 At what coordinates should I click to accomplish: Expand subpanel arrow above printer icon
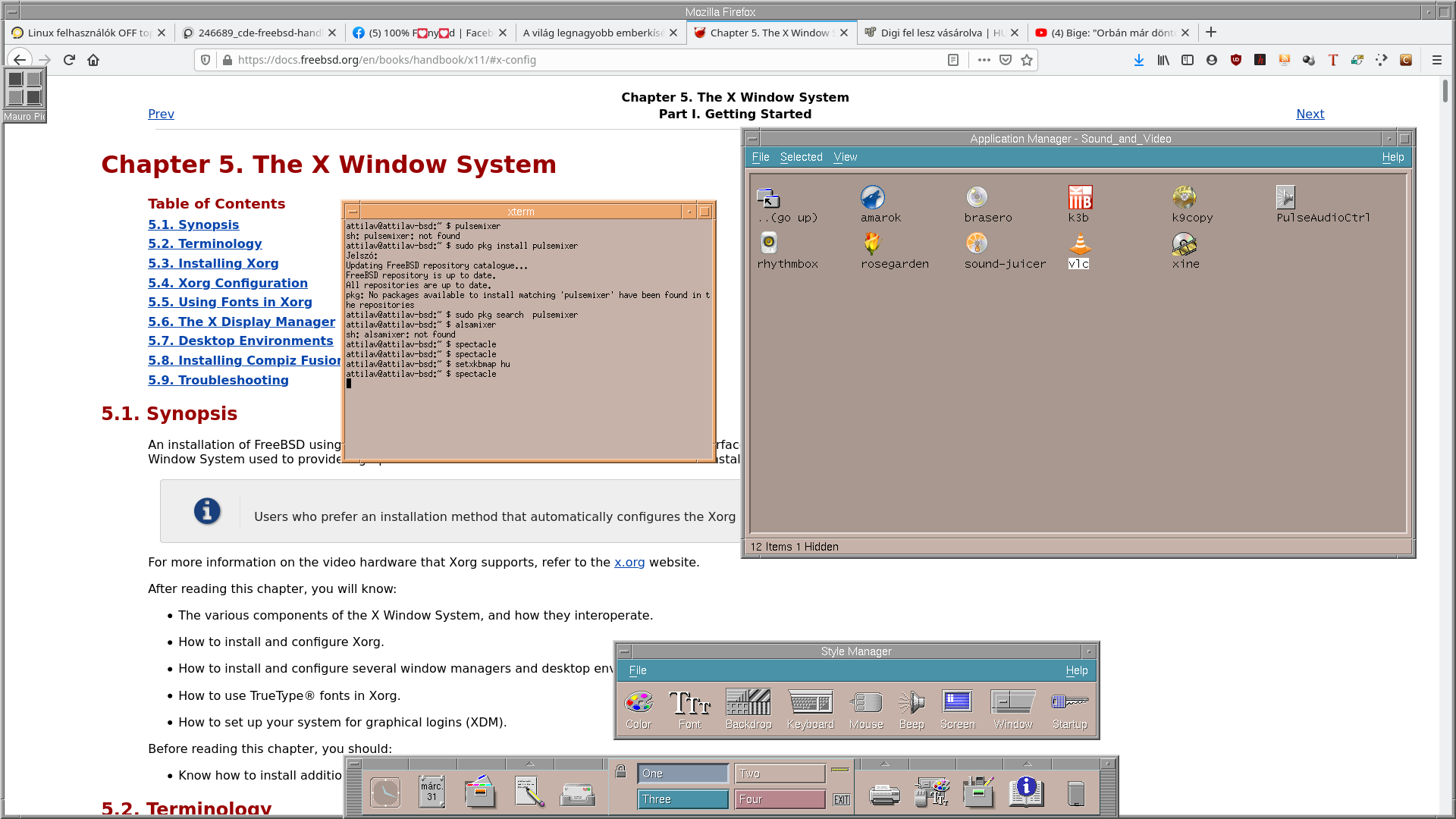[884, 764]
